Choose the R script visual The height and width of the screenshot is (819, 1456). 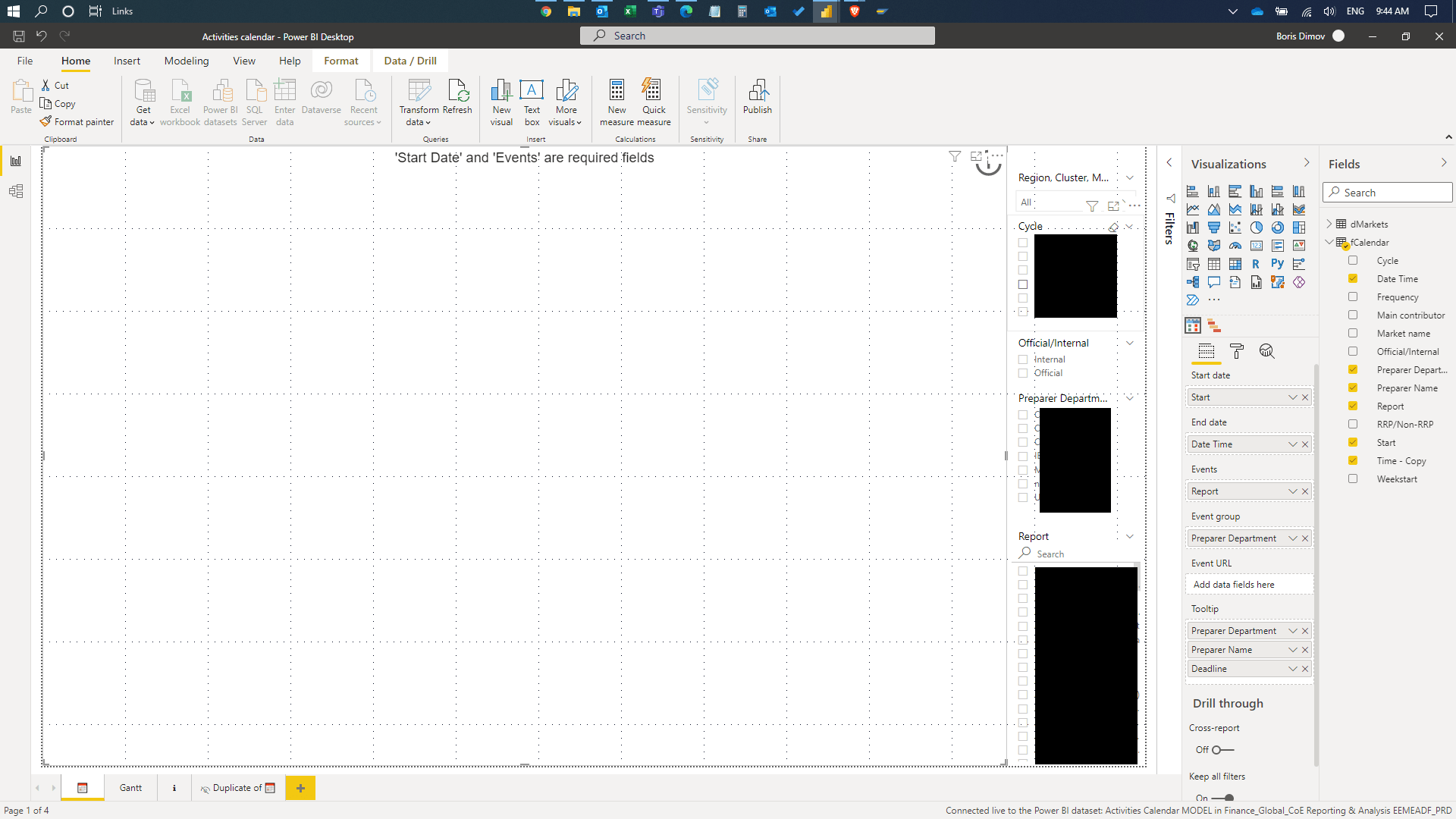coord(1257,264)
